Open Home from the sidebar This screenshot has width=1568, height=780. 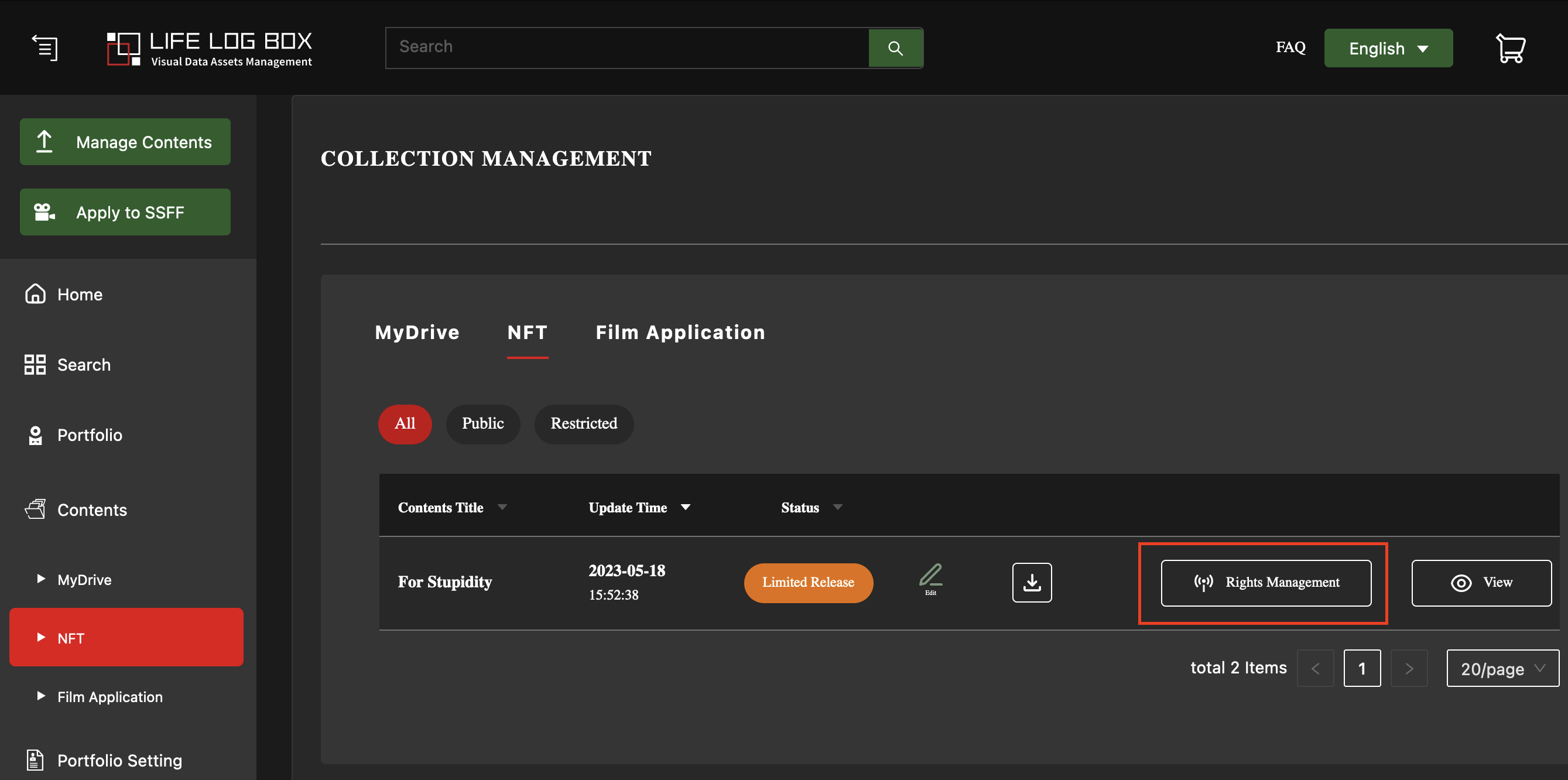pos(64,294)
